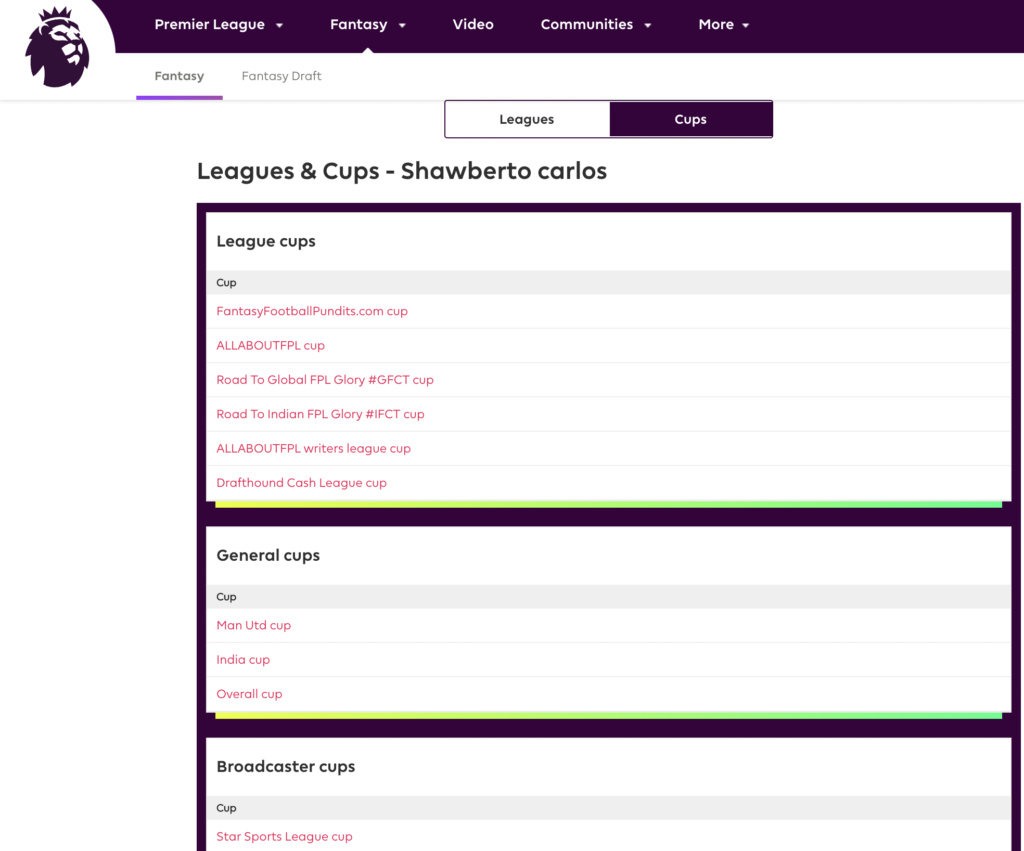Viewport: 1024px width, 851px height.
Task: Open the Fantasy dropdown in the navbar
Action: [368, 25]
